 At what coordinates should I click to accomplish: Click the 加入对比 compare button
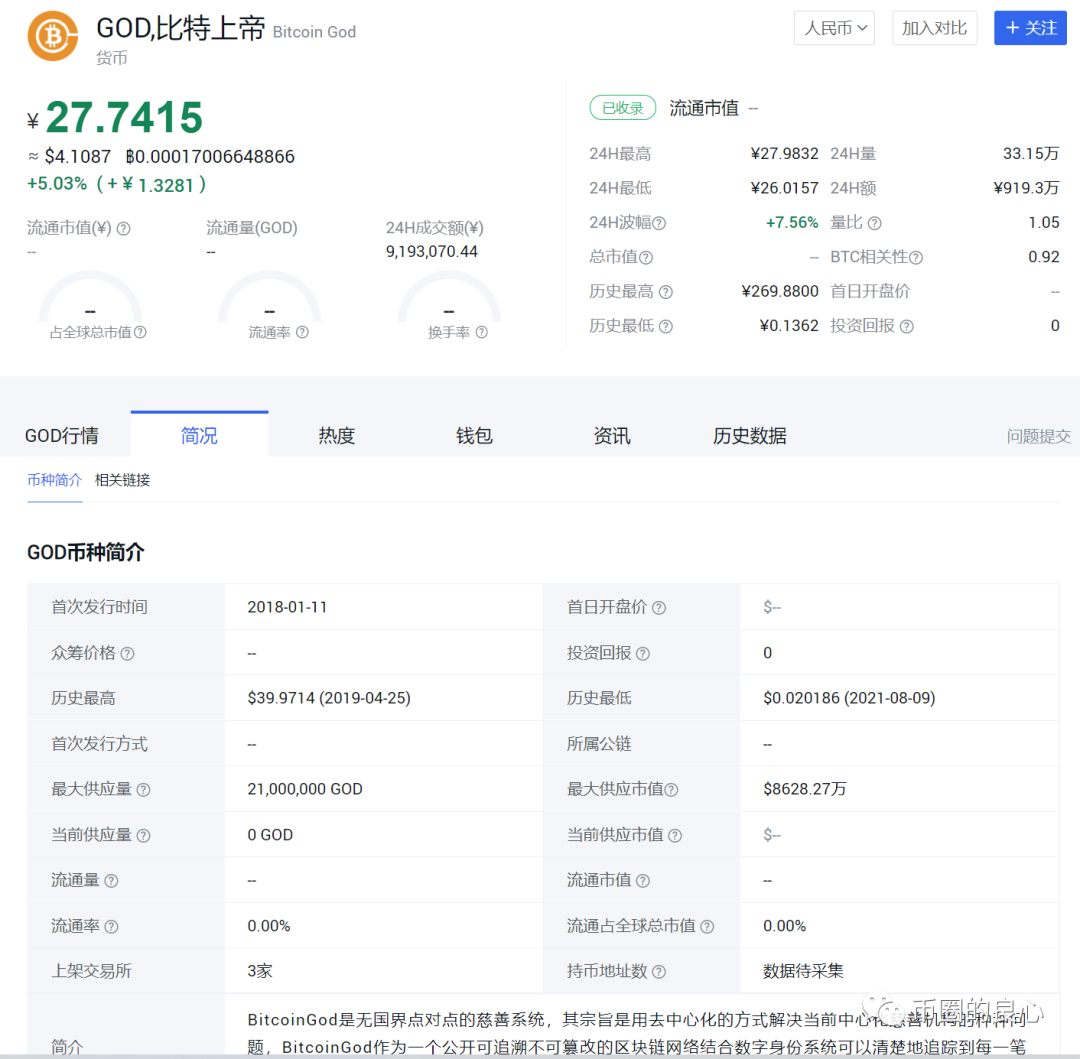click(x=934, y=28)
